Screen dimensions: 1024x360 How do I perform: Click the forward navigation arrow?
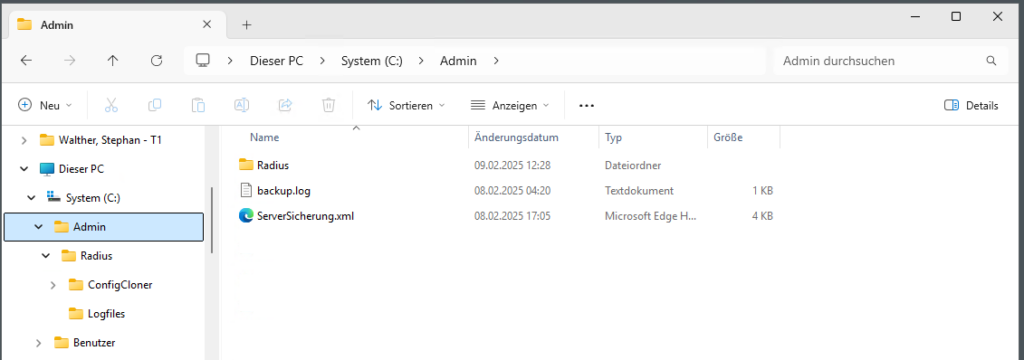point(69,61)
